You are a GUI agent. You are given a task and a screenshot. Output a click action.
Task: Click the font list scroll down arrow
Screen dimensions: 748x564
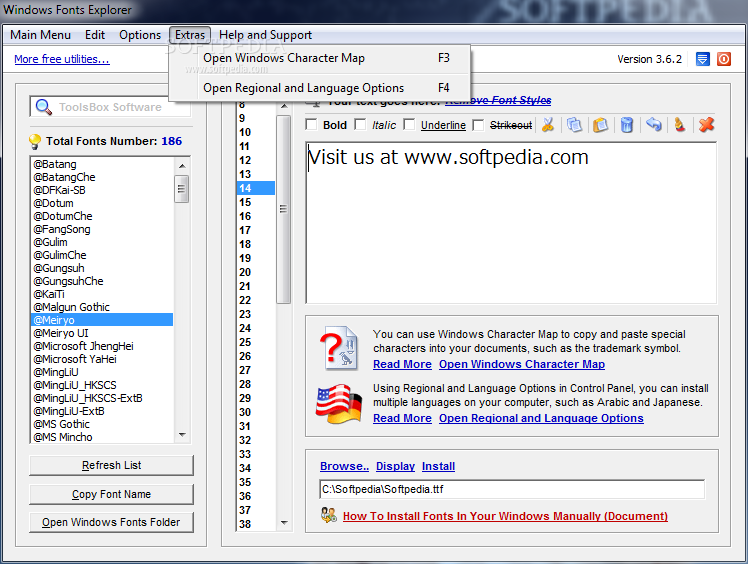(182, 435)
